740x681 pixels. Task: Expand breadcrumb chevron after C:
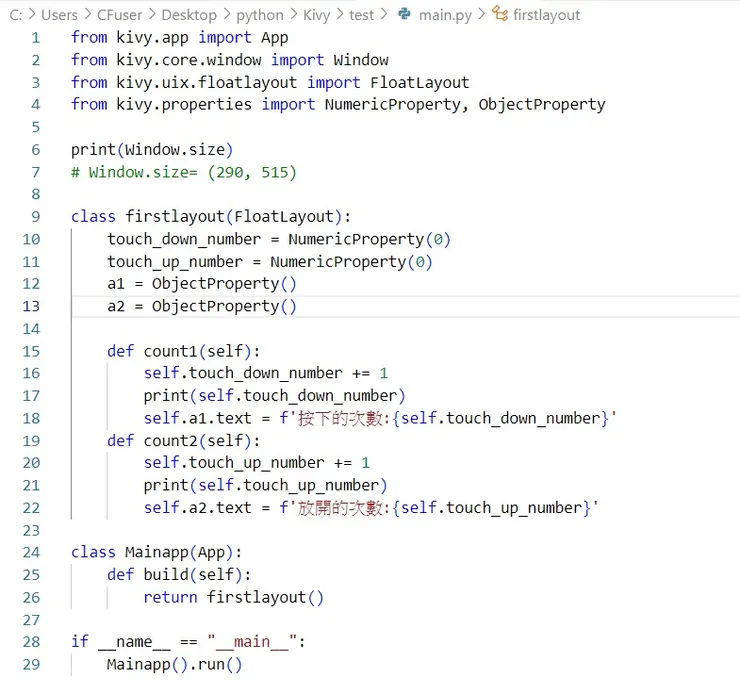pyautogui.click(x=32, y=14)
